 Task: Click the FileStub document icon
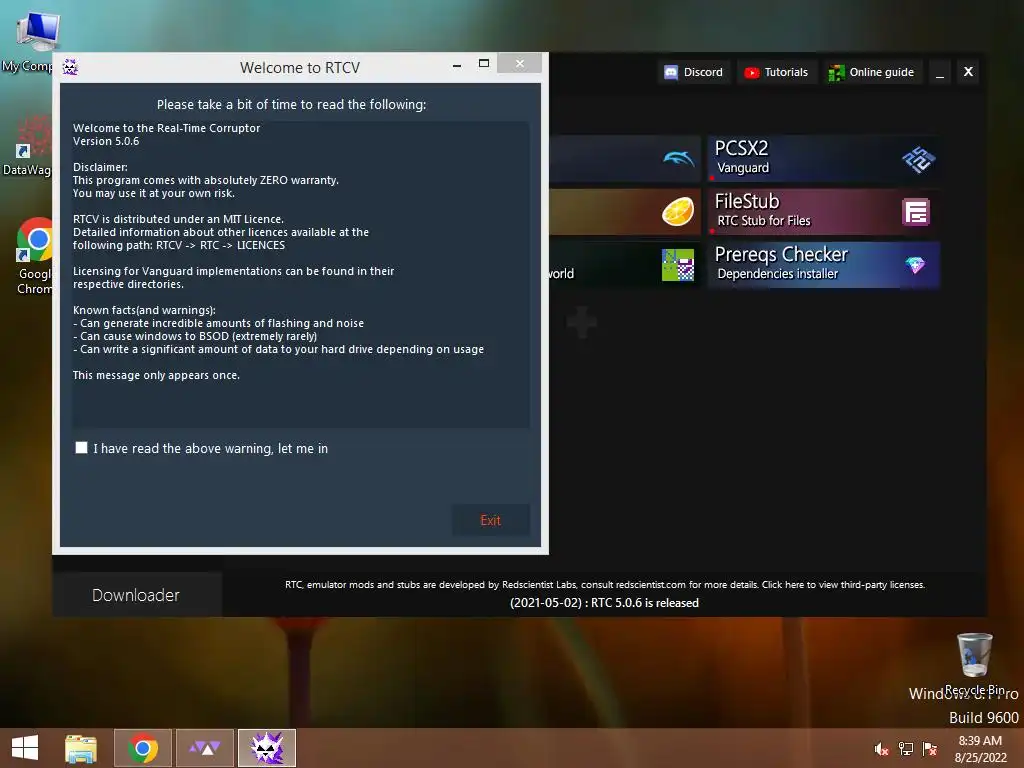[x=916, y=212]
